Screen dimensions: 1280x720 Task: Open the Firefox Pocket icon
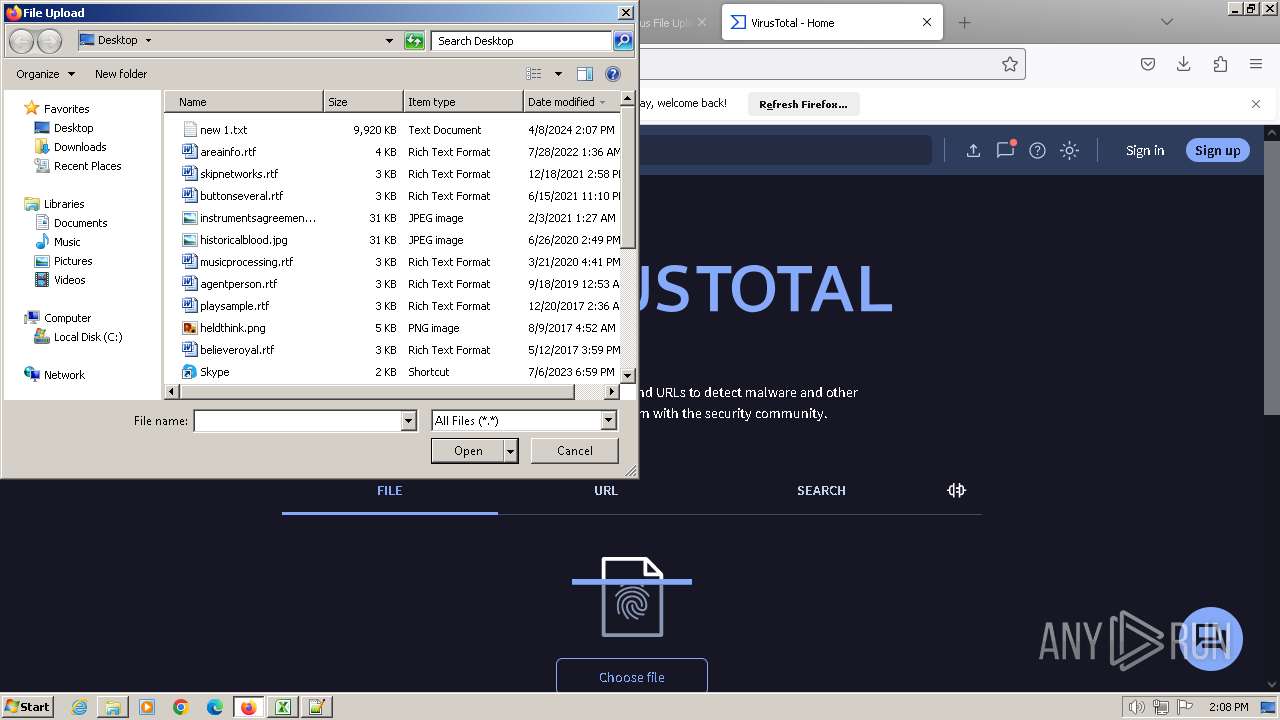tap(1148, 64)
